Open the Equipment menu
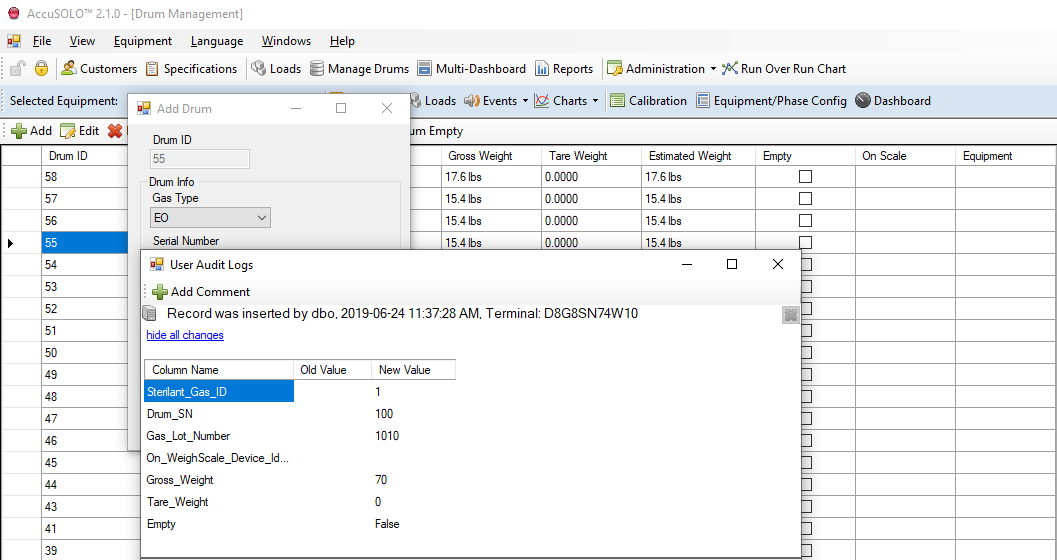Screen dimensions: 1057x560 pos(142,41)
